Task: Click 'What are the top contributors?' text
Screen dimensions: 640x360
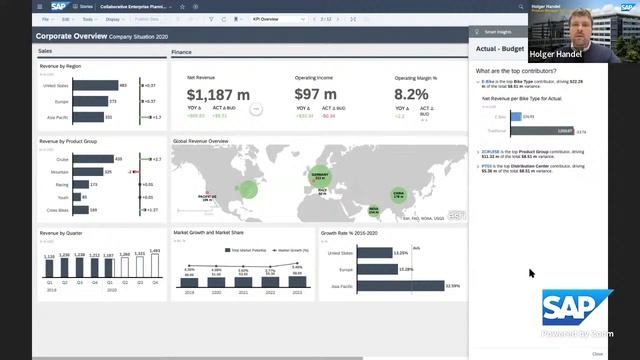Action: 516,71
